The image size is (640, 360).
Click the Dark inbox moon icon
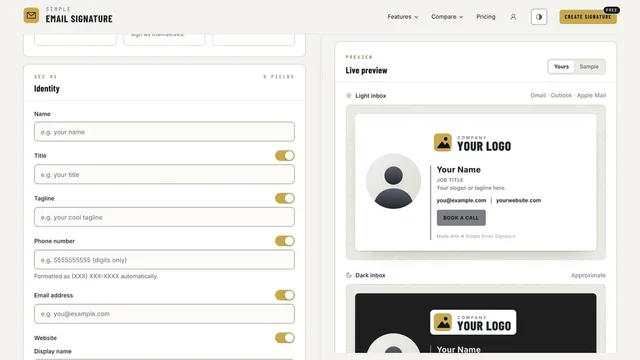point(349,275)
